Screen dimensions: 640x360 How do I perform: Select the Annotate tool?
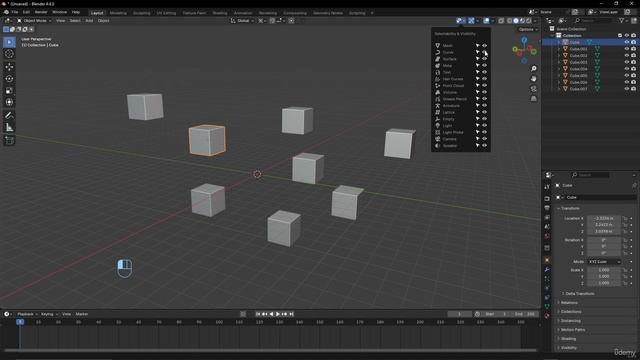[x=9, y=116]
